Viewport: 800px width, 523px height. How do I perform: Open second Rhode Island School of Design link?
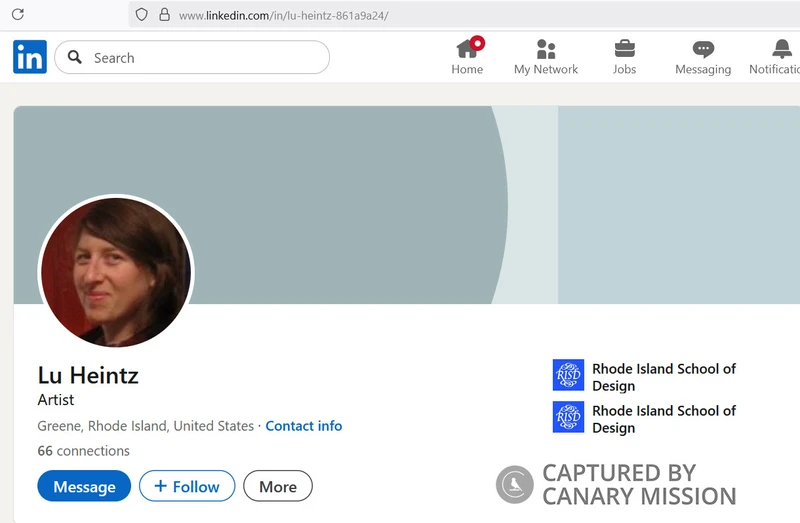coord(664,419)
